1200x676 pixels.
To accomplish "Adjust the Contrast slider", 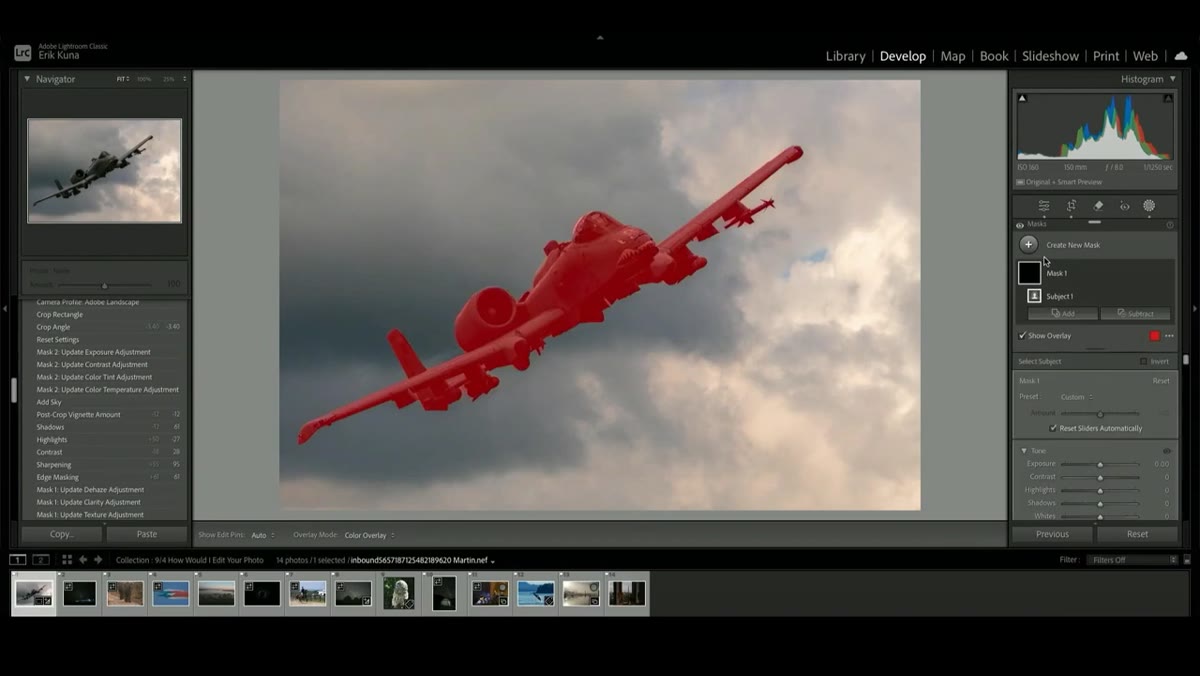I will (1100, 477).
